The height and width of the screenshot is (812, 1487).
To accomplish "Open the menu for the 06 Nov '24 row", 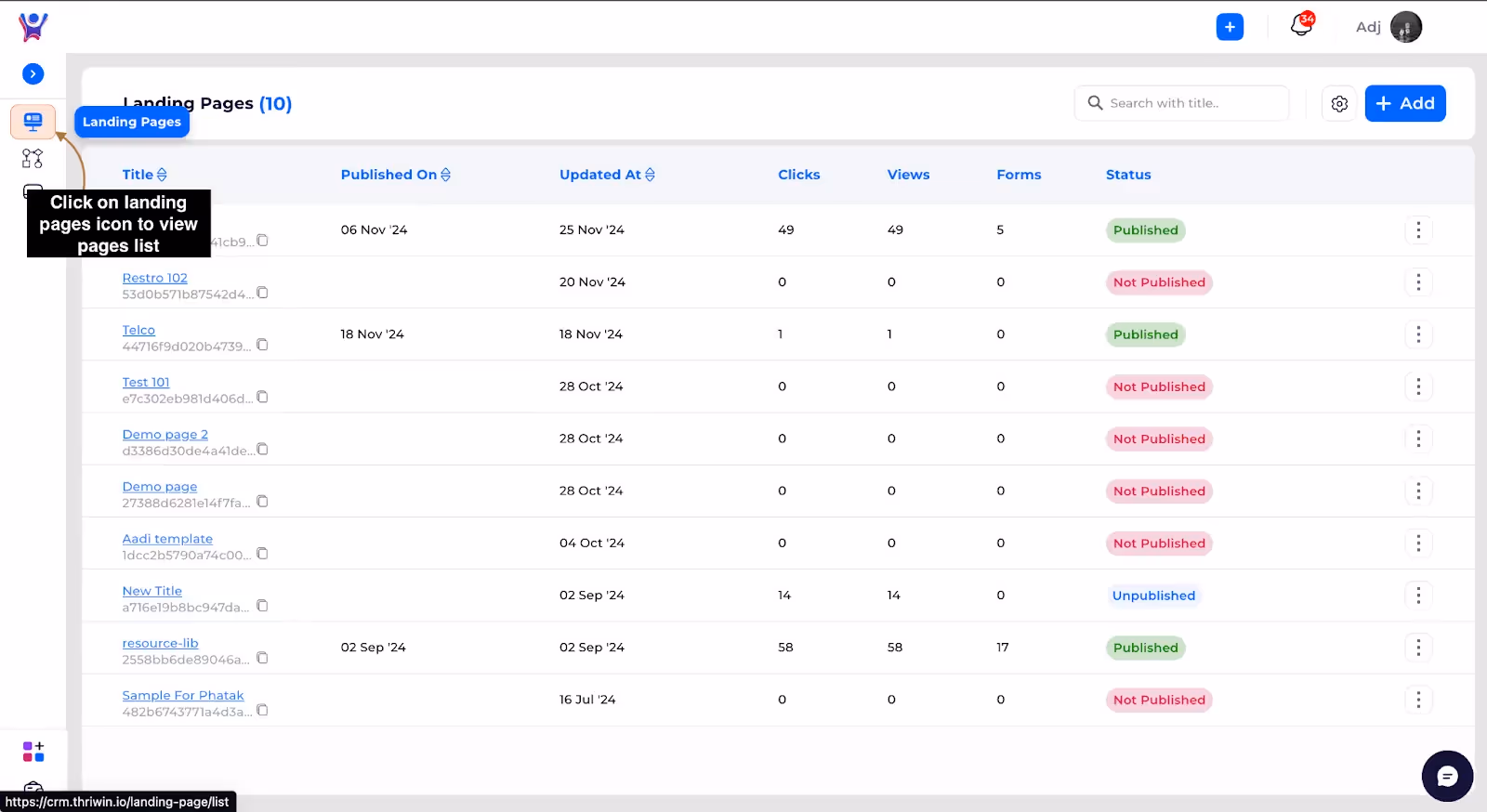I will coord(1418,229).
